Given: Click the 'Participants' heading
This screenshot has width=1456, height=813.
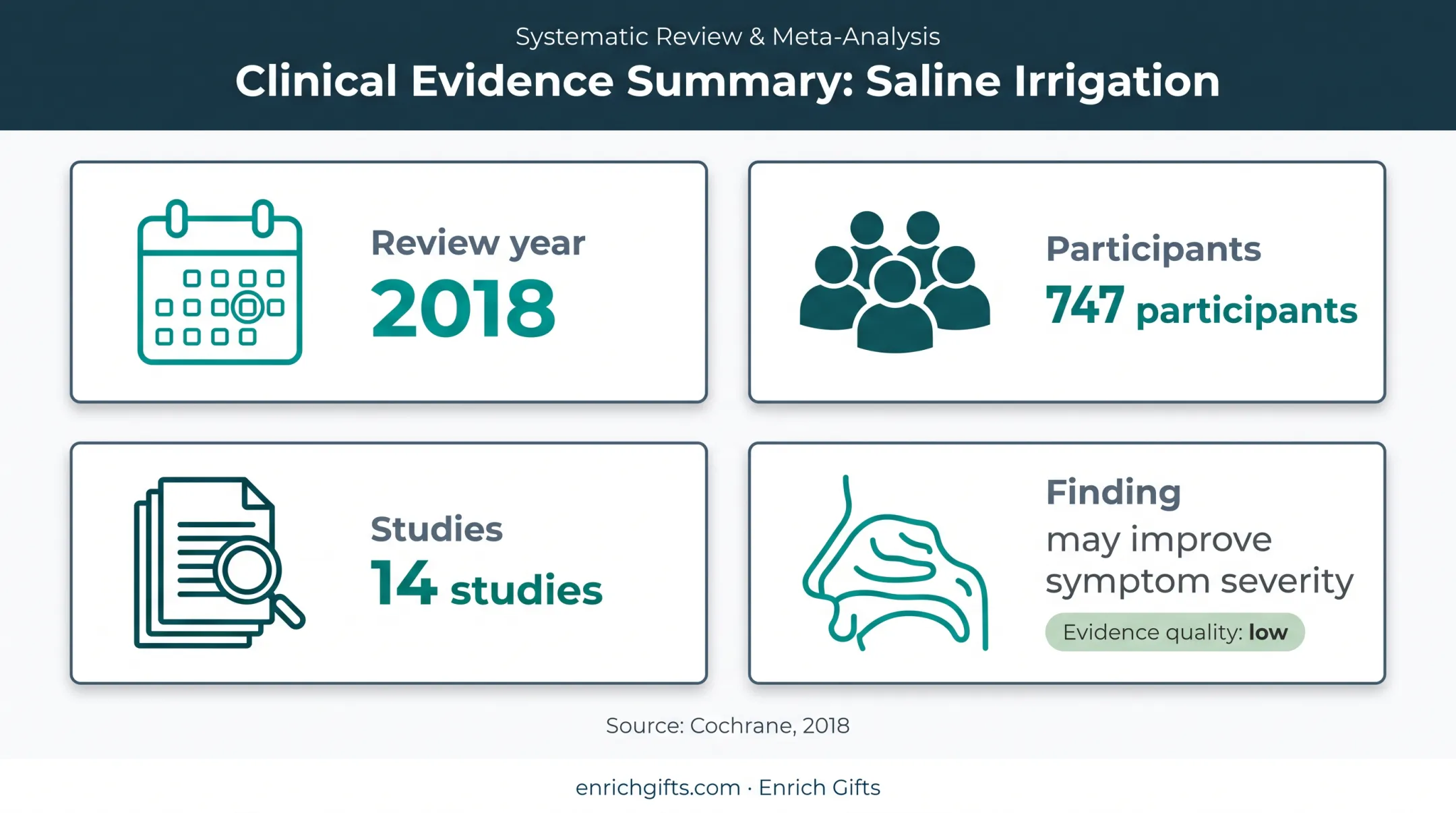Looking at the screenshot, I should 1153,249.
